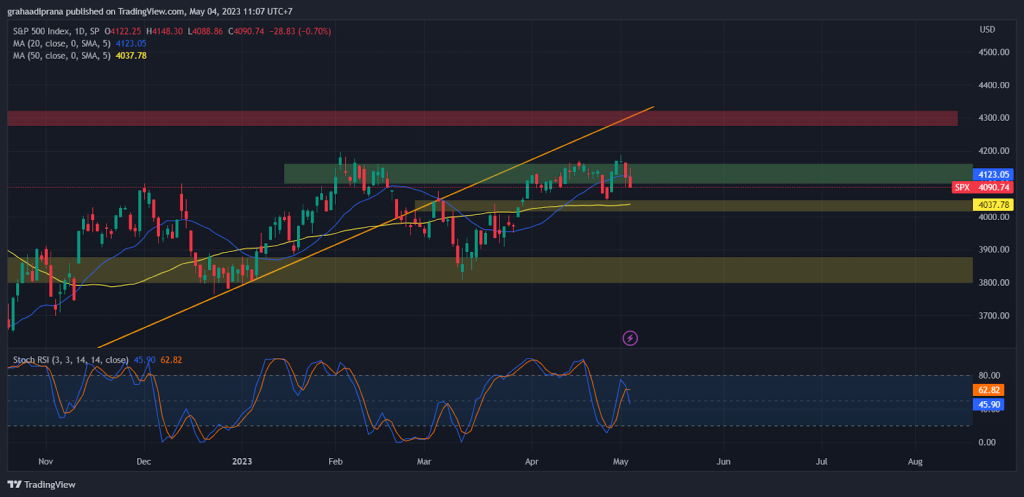The image size is (1024, 497).
Task: Select the green zone around 4150
Action: point(628,174)
